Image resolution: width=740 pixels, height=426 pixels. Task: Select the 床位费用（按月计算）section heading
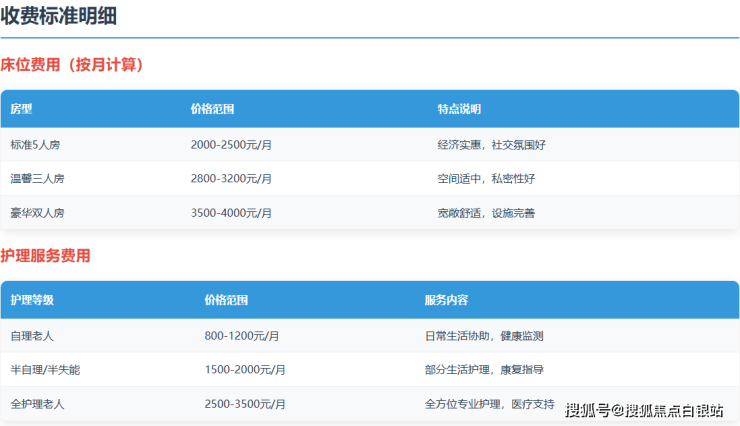click(x=74, y=65)
